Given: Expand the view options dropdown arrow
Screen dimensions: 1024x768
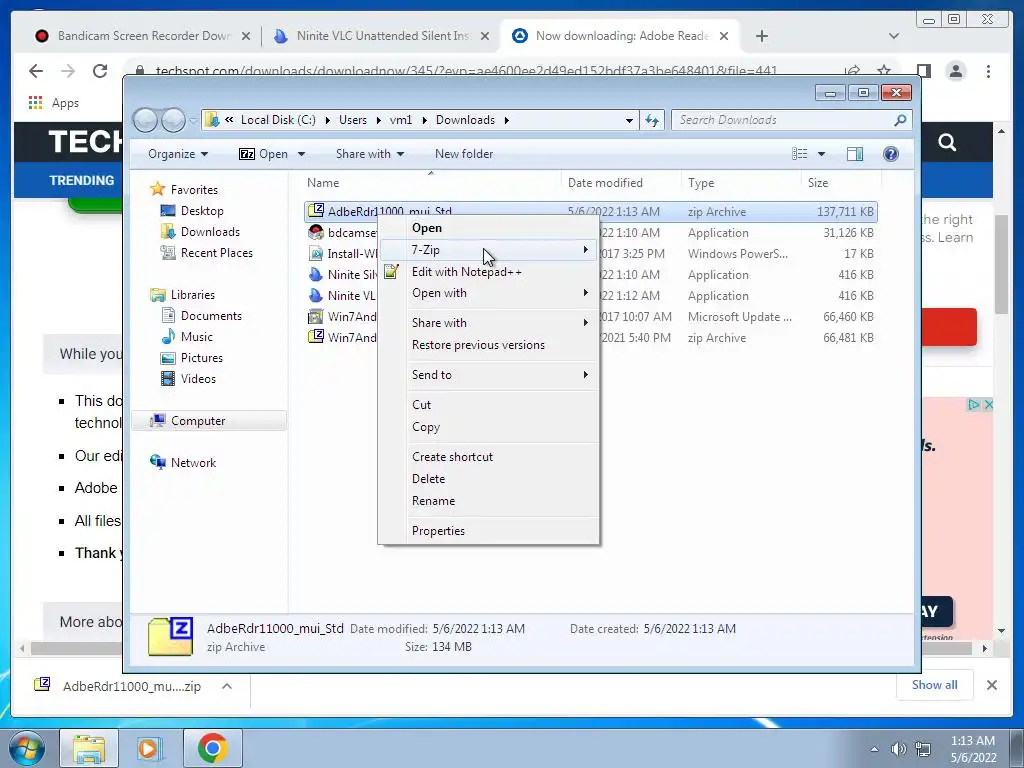Looking at the screenshot, I should point(822,154).
